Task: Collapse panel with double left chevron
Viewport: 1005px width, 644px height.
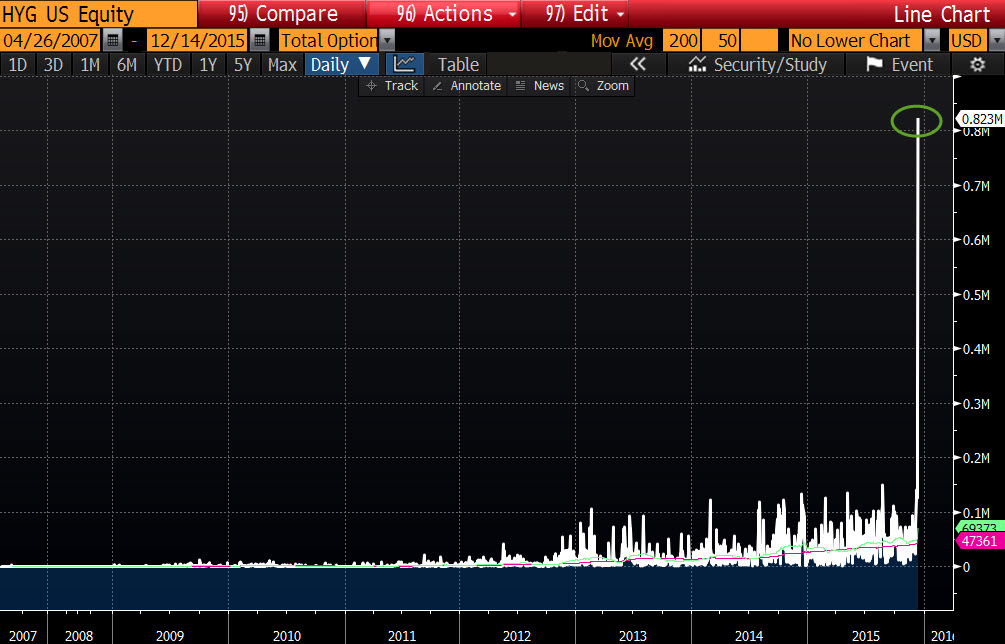Action: click(x=637, y=64)
